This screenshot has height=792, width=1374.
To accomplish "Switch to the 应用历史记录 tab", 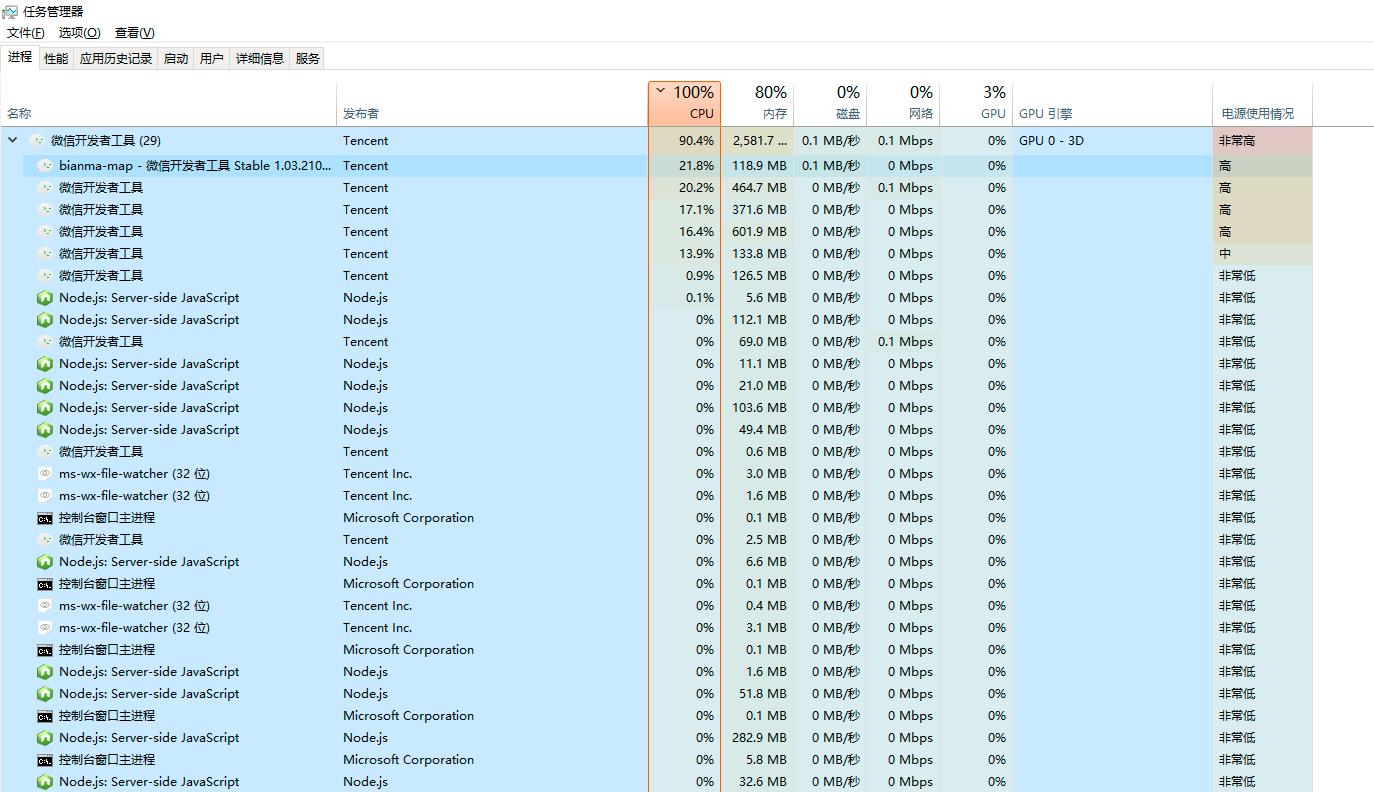I will pos(116,59).
